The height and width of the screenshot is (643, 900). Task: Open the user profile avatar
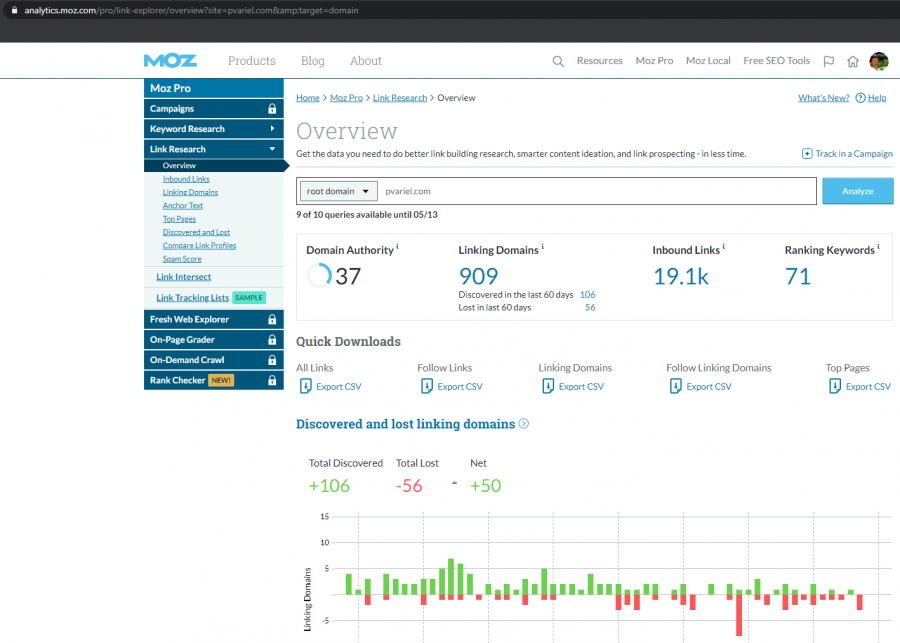click(879, 61)
